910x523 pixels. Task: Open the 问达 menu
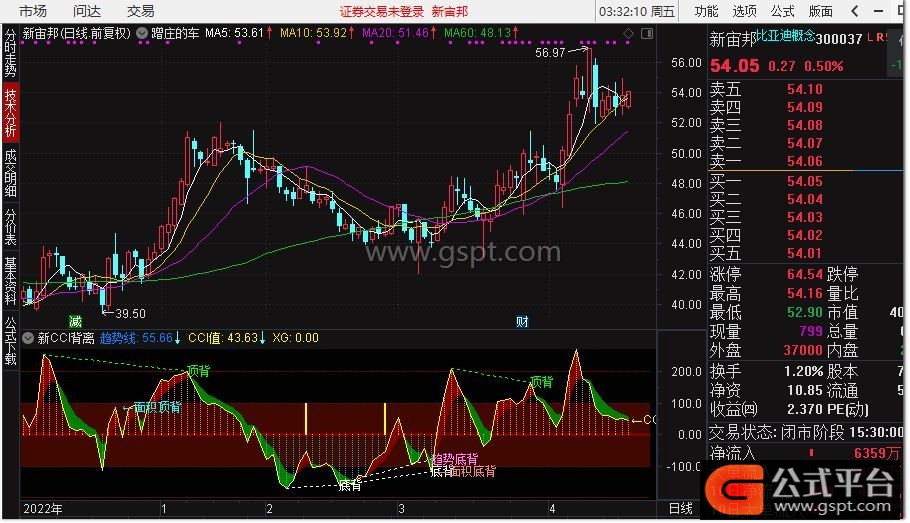click(87, 11)
